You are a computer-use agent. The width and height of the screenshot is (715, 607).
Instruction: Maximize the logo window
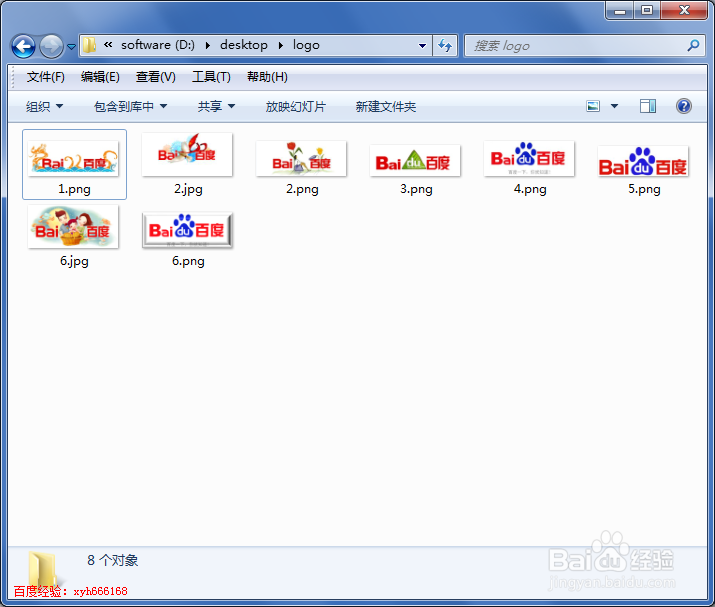(x=647, y=10)
